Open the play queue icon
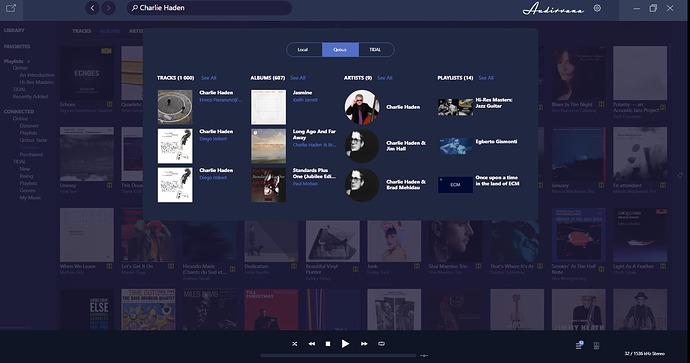690x363 pixels. [579, 345]
